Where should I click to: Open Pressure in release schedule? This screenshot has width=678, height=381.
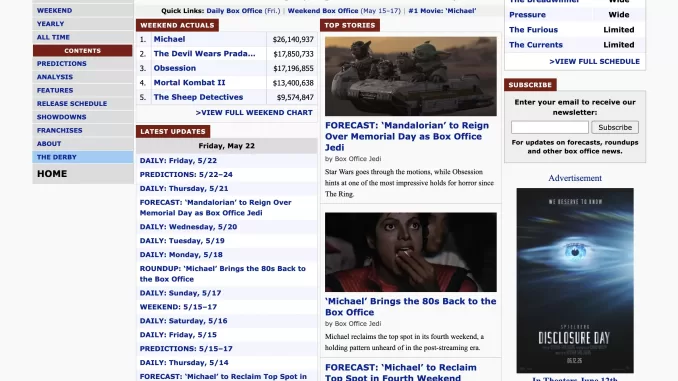[527, 15]
